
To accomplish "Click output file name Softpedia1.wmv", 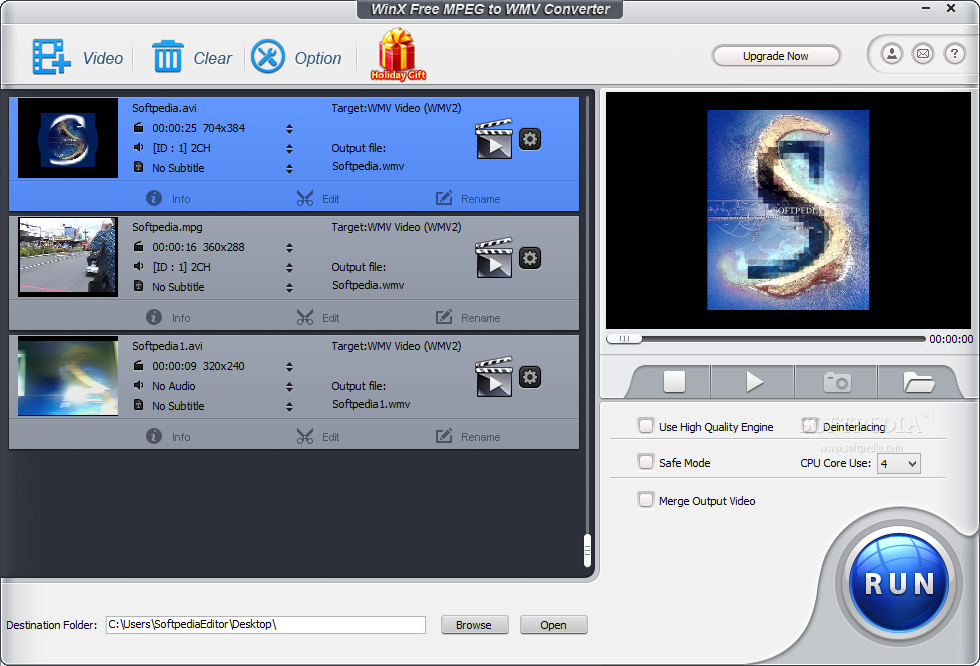I will tap(371, 404).
